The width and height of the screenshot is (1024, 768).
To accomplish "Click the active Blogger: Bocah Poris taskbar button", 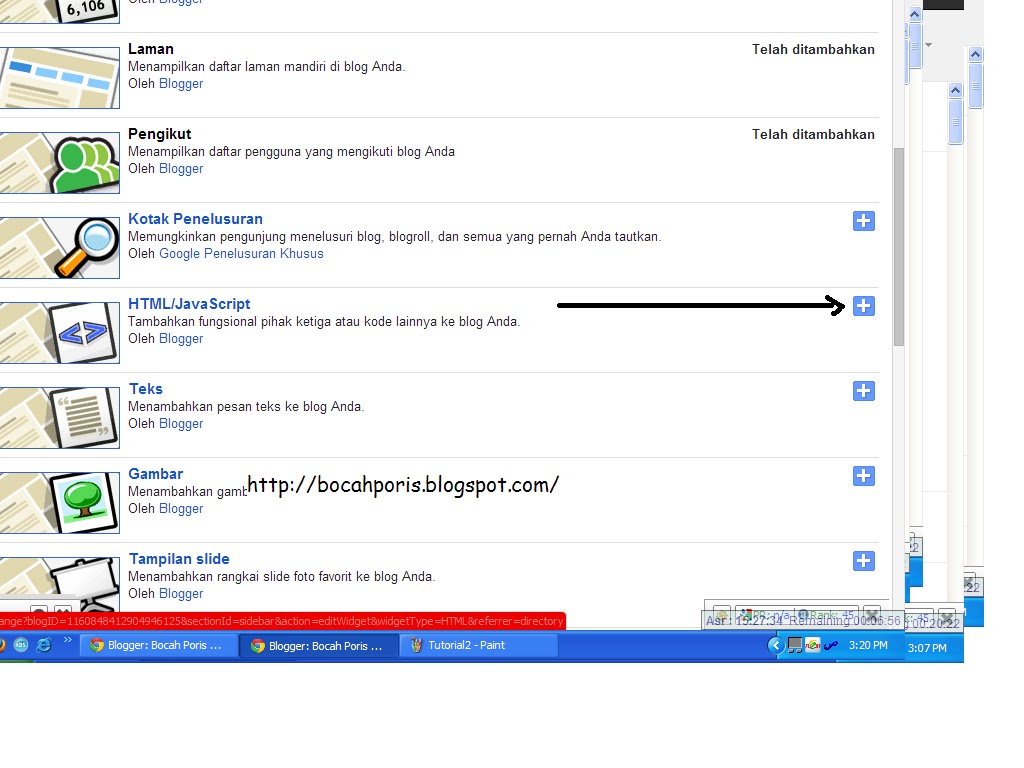I will 319,646.
